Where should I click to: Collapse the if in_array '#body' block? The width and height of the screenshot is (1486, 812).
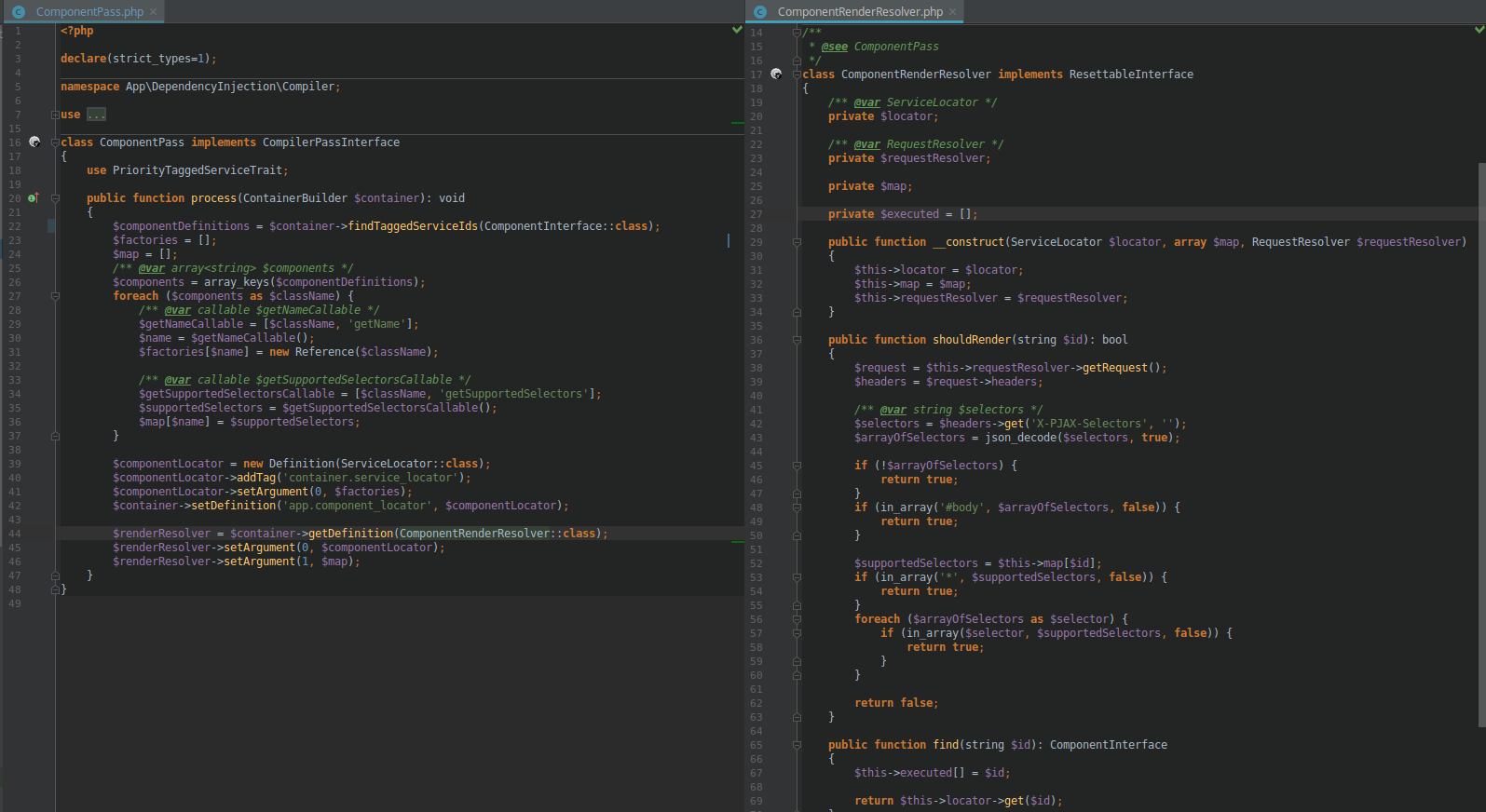pyautogui.click(x=797, y=507)
